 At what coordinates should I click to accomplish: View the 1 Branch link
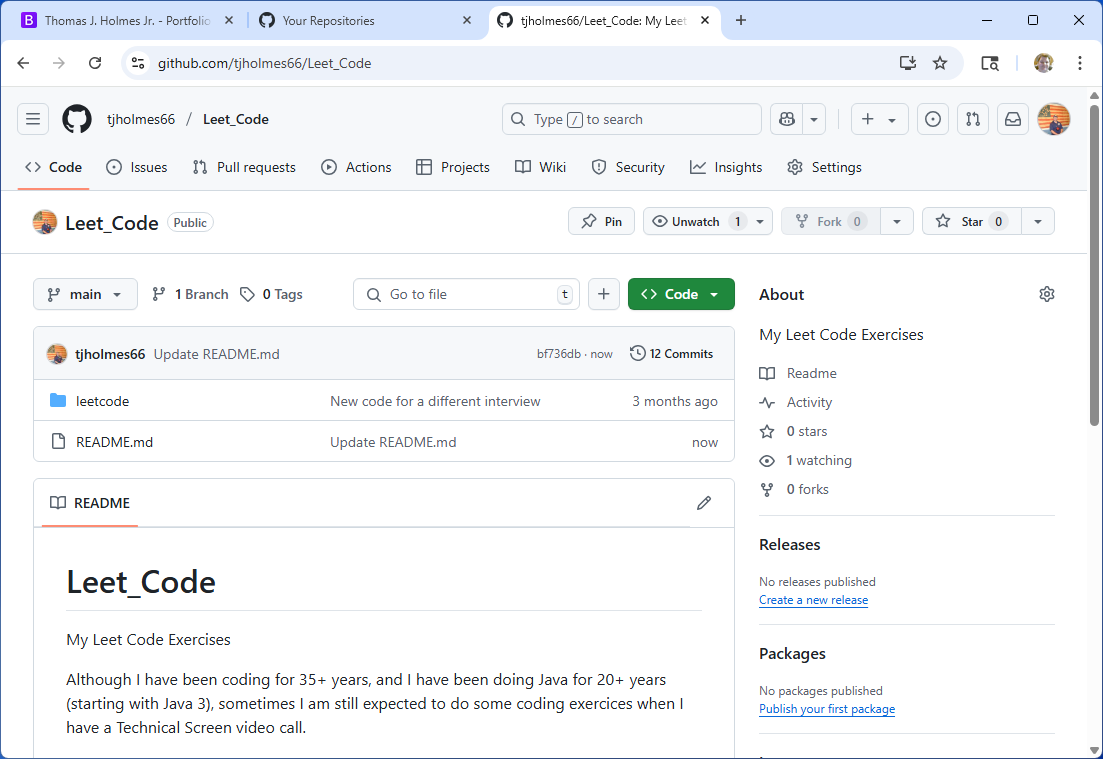tap(191, 294)
